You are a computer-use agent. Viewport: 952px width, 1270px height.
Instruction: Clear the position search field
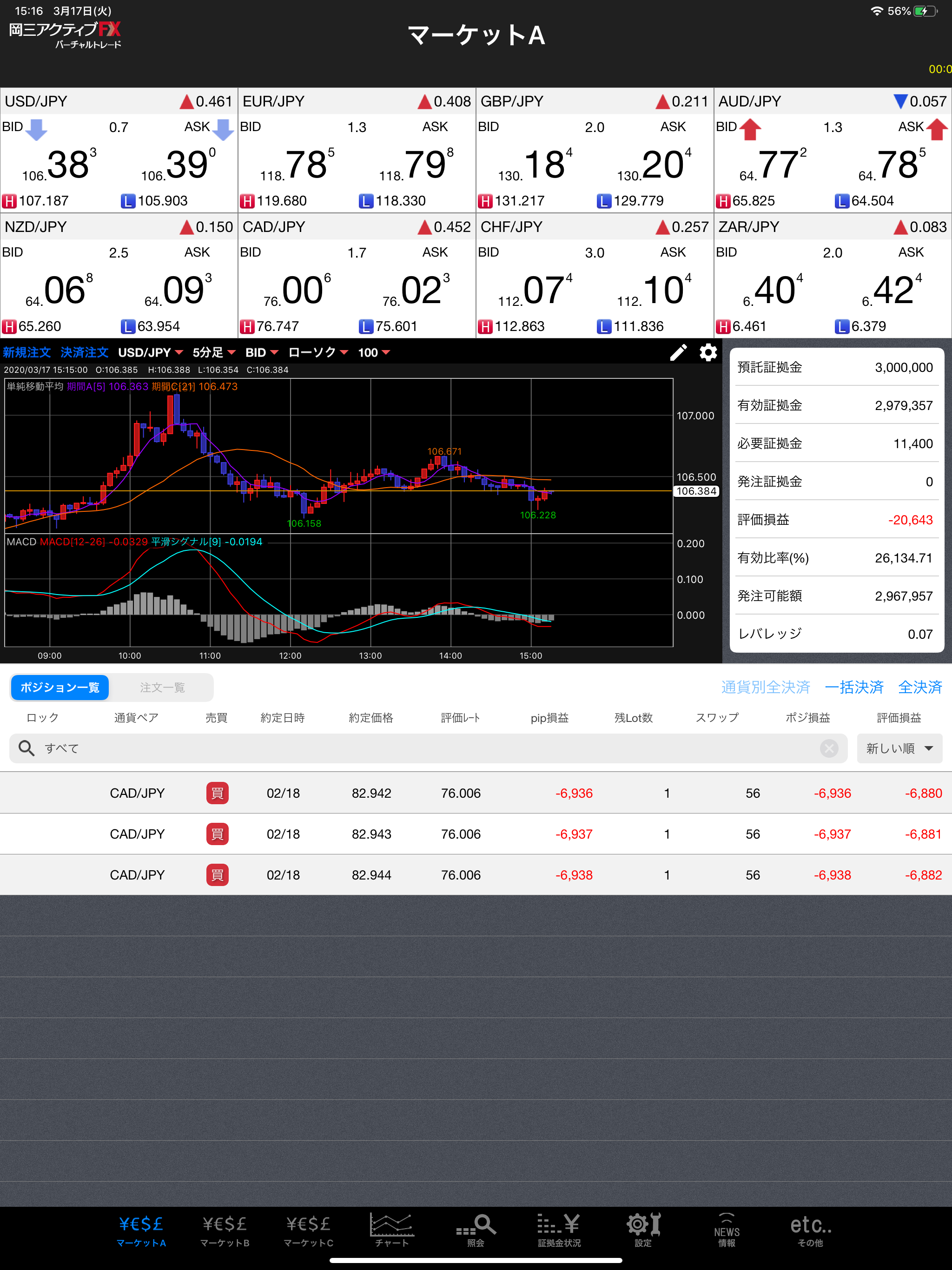[828, 748]
